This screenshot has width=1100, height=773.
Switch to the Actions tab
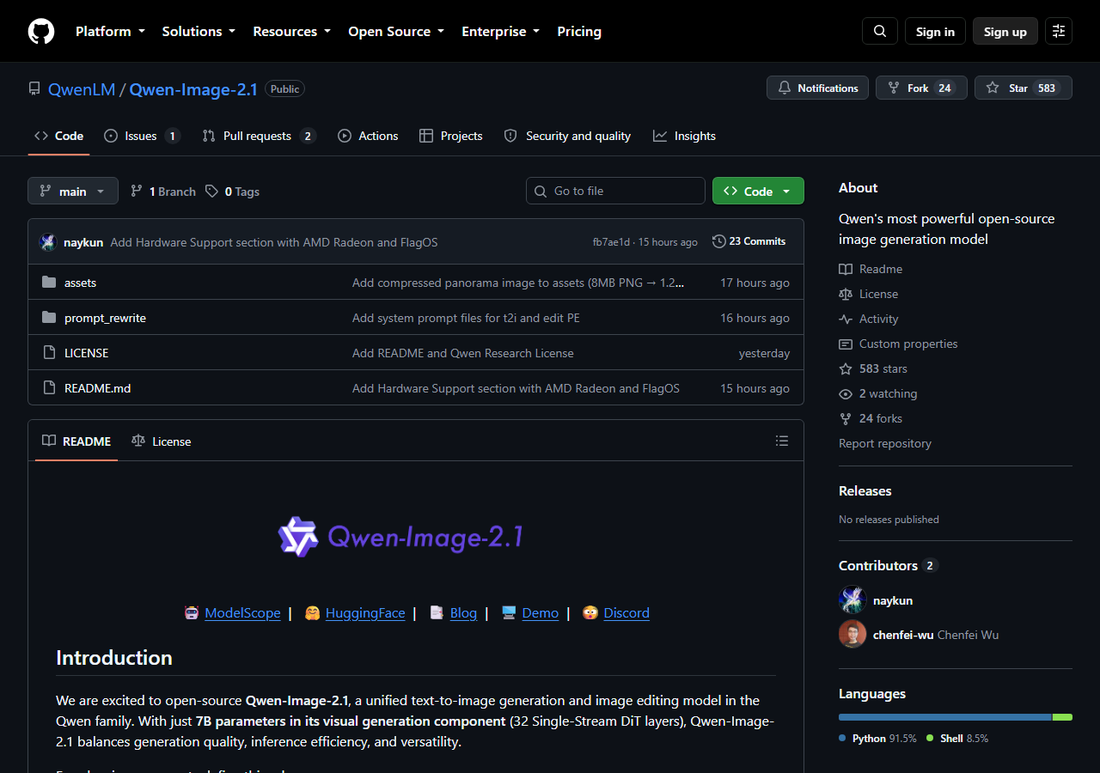368,136
